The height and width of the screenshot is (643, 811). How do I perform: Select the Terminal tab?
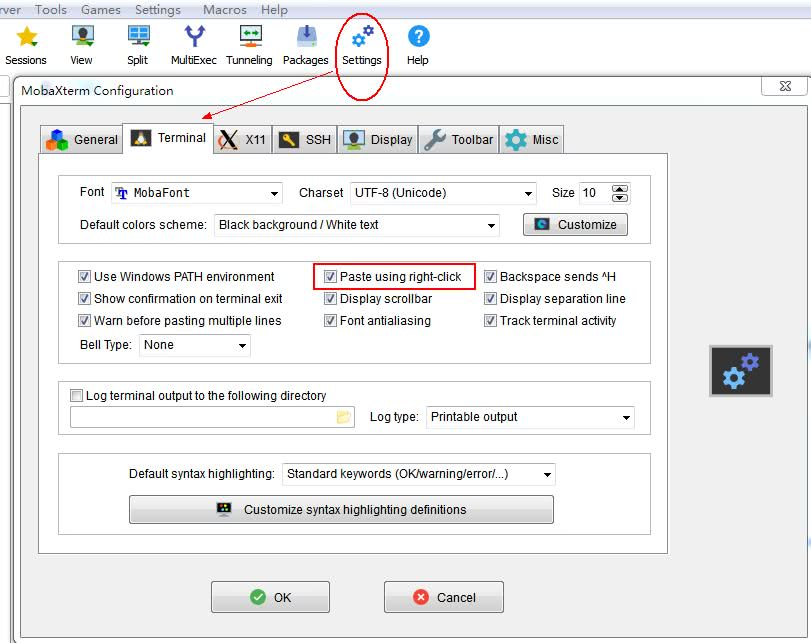168,138
